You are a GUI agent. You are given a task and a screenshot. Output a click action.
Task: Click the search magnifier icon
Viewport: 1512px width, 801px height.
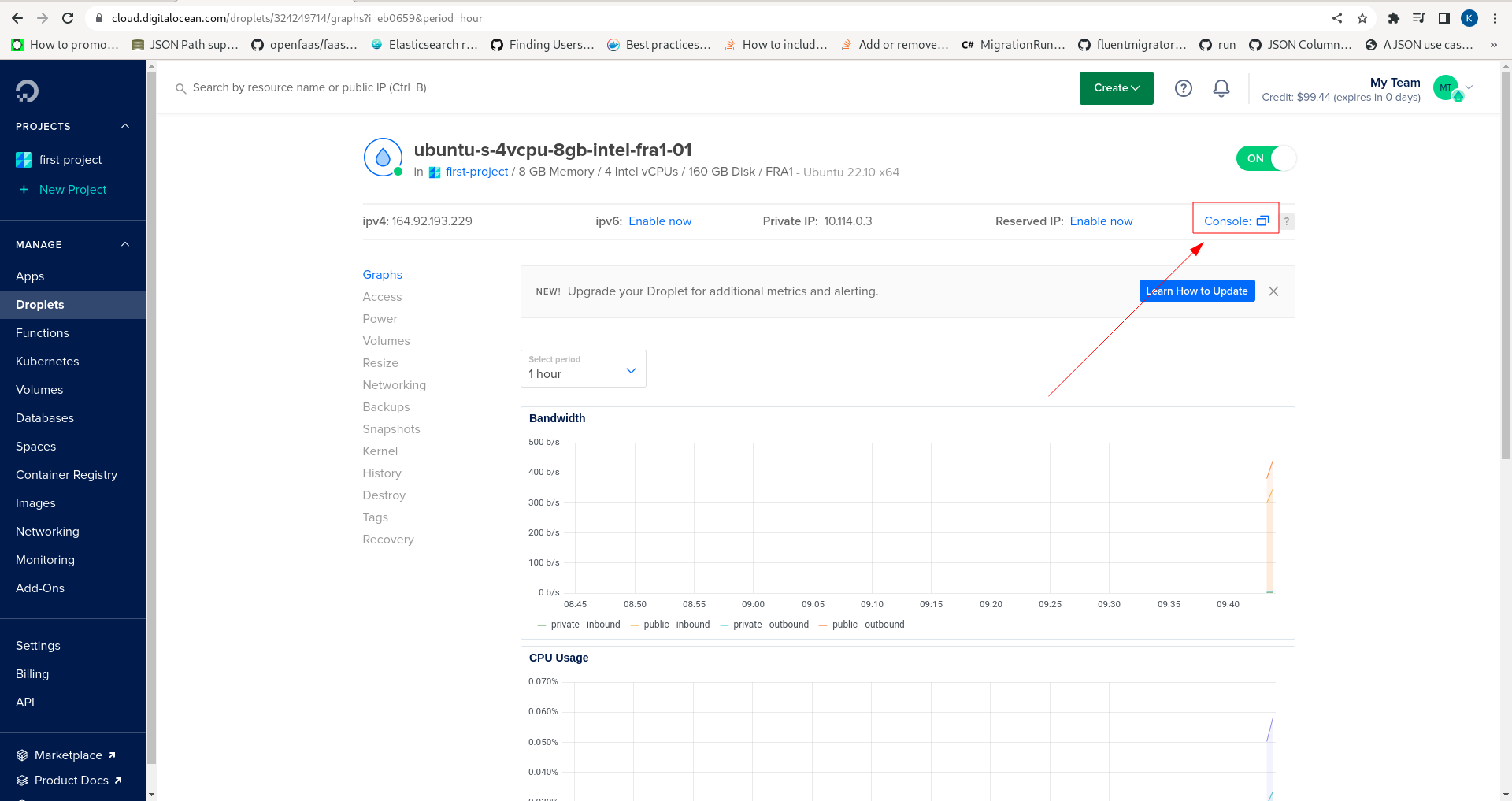click(180, 88)
